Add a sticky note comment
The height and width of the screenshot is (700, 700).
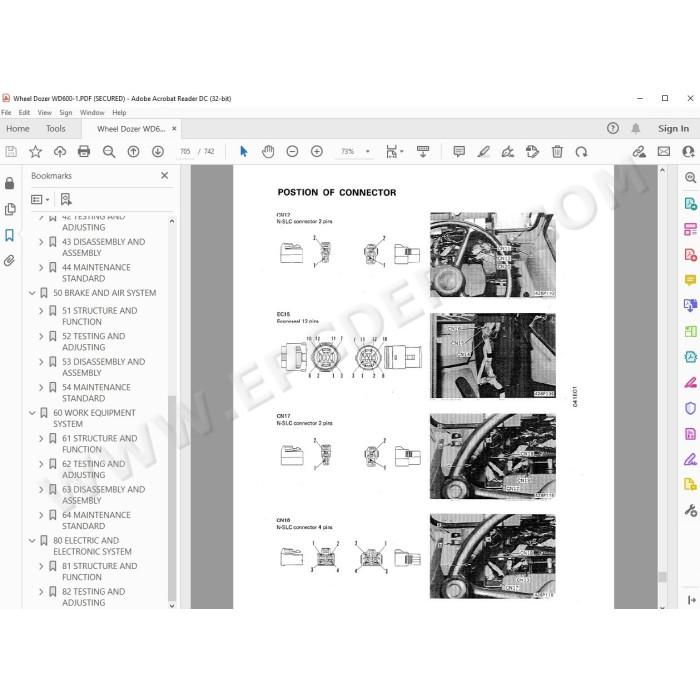click(x=459, y=152)
